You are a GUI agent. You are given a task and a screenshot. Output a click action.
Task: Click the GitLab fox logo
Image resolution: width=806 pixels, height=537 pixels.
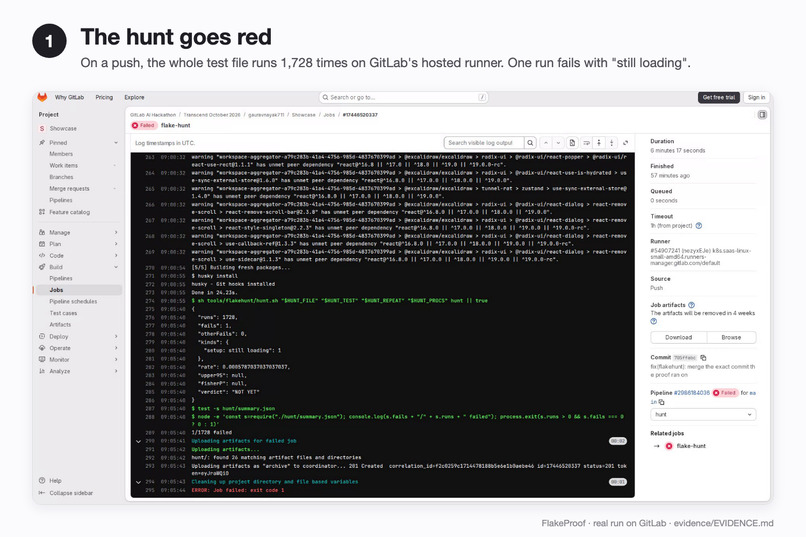point(42,97)
